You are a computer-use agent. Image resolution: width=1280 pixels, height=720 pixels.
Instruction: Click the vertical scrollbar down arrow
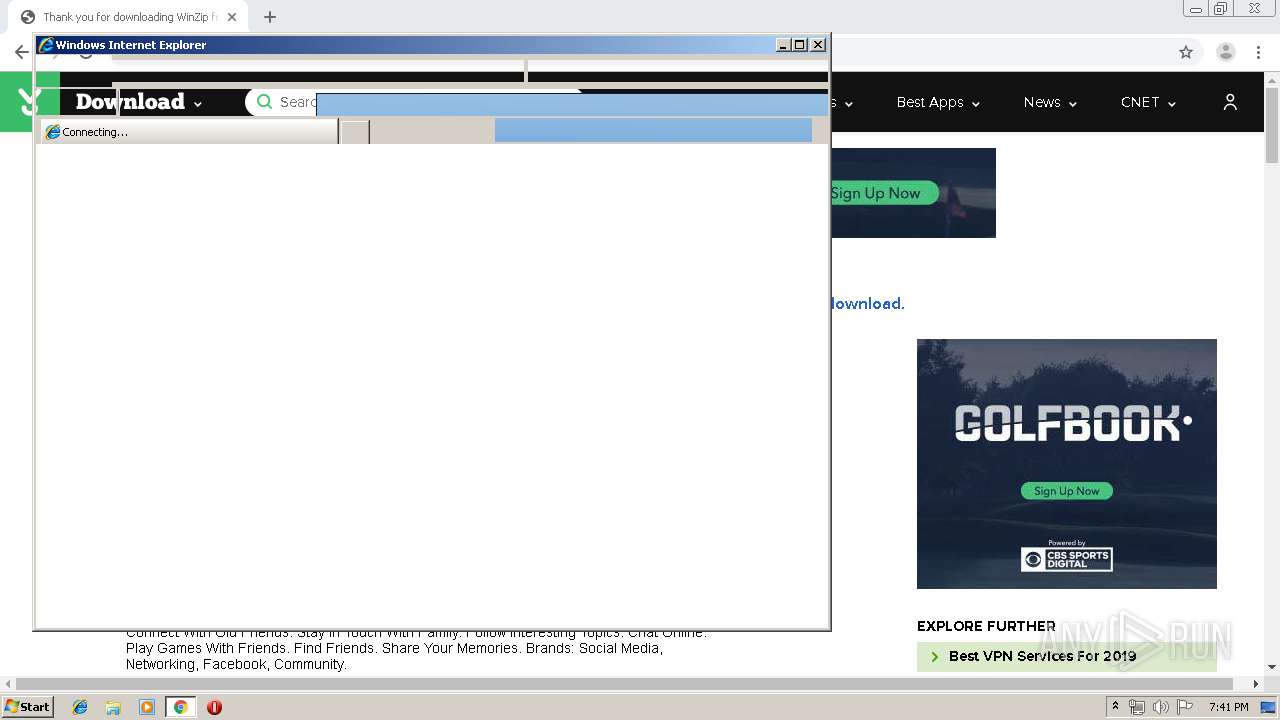point(1272,667)
